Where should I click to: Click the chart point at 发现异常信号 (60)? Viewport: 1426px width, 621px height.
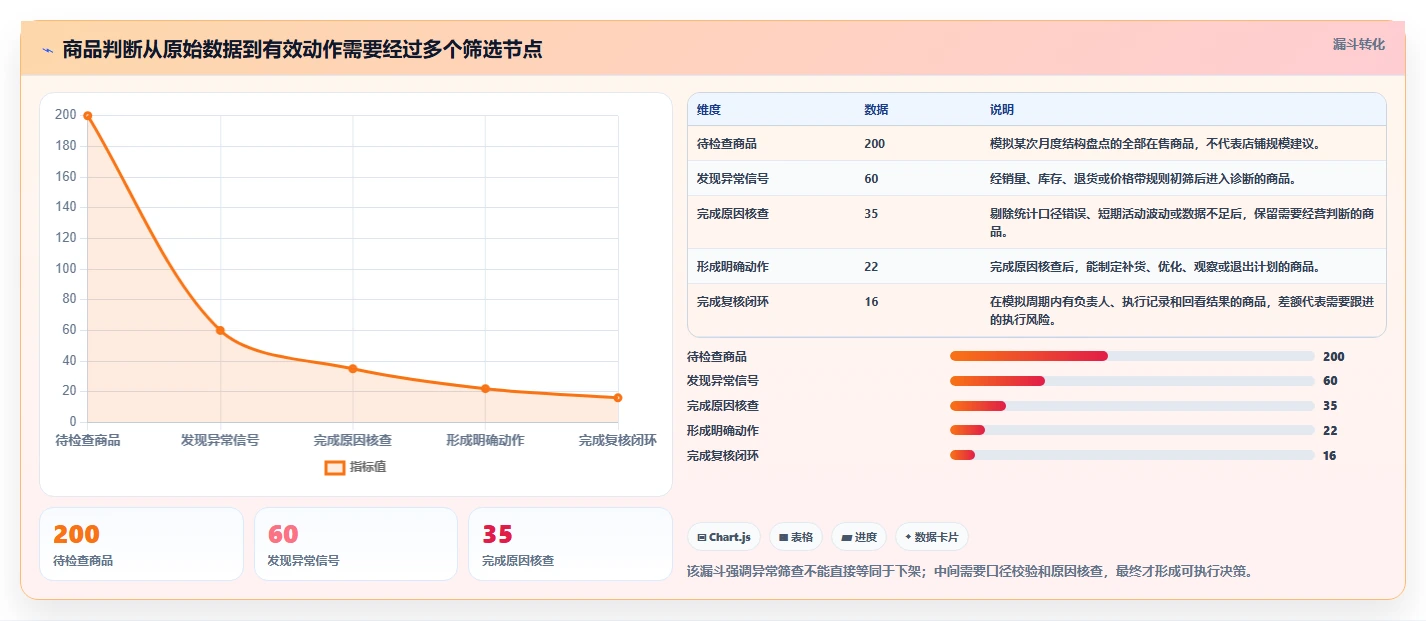(220, 330)
